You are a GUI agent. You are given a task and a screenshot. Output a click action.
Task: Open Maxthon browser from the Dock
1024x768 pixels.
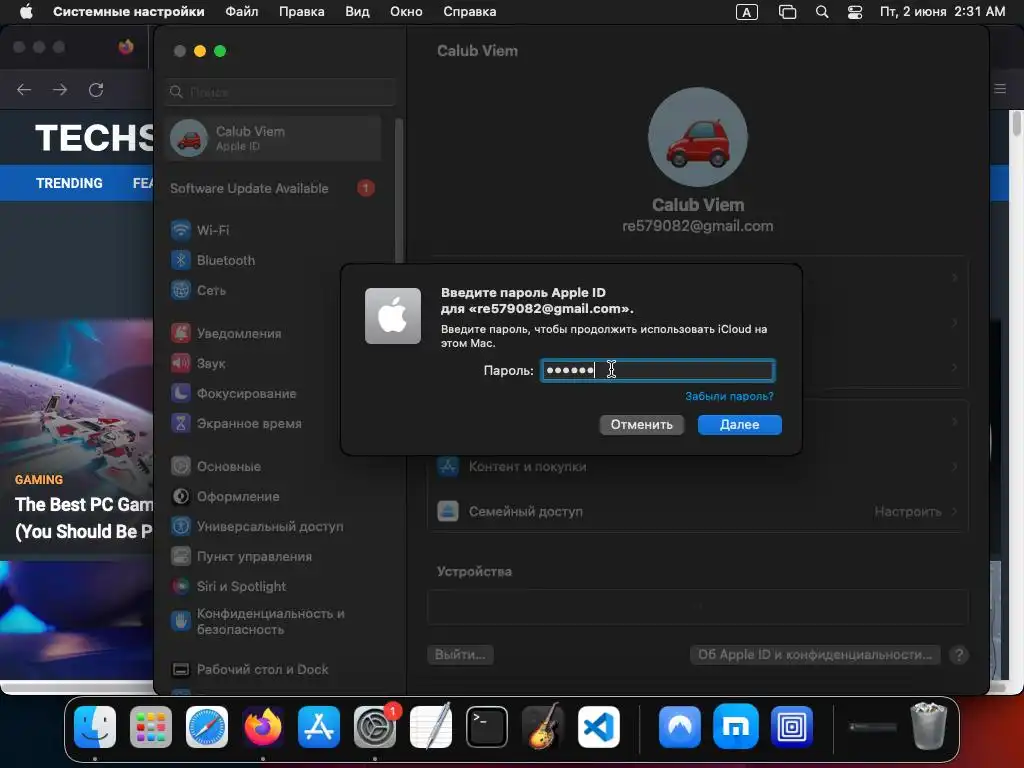735,726
